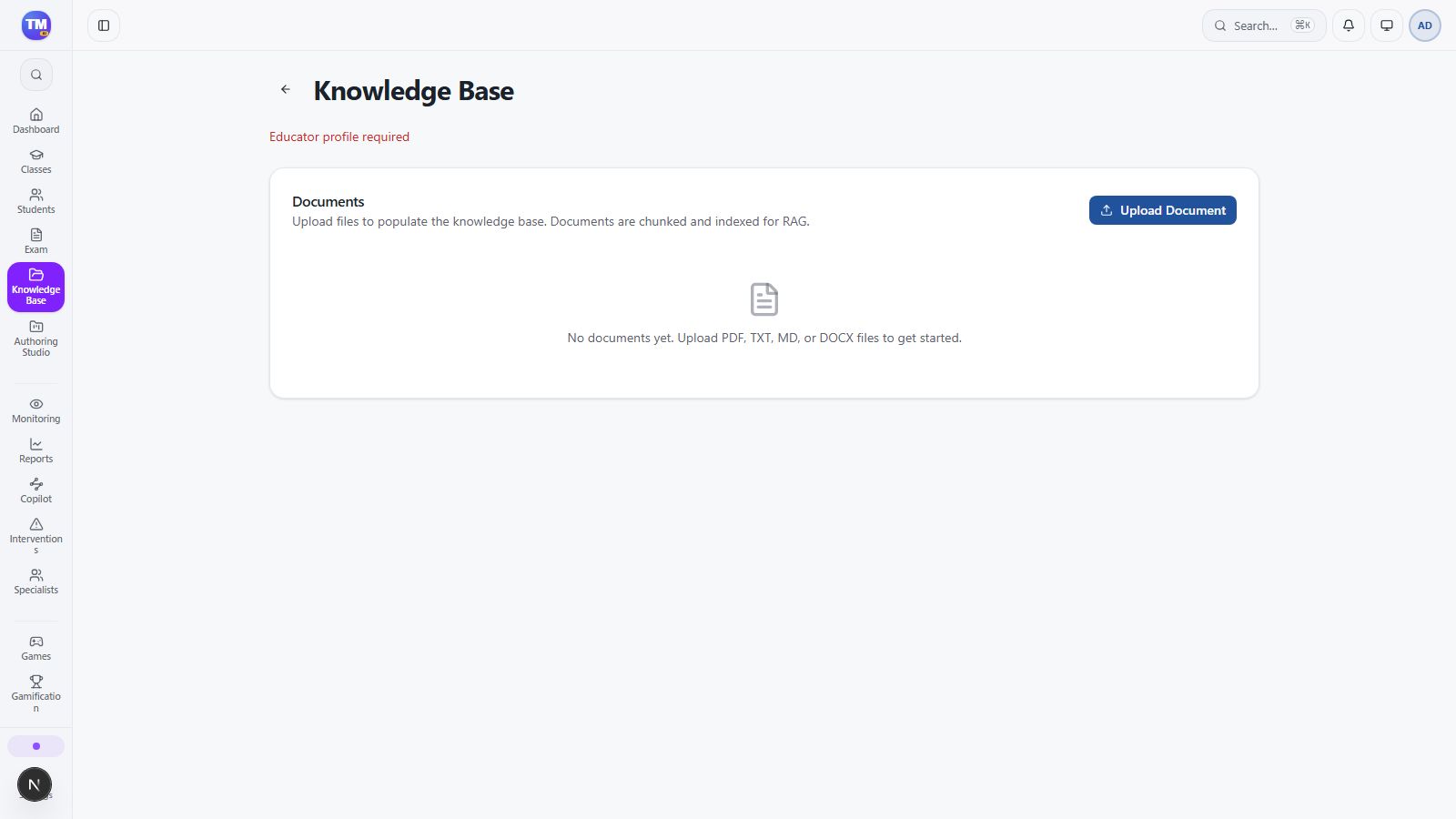Click the Documents heading
This screenshot has width=1456, height=819.
(329, 201)
